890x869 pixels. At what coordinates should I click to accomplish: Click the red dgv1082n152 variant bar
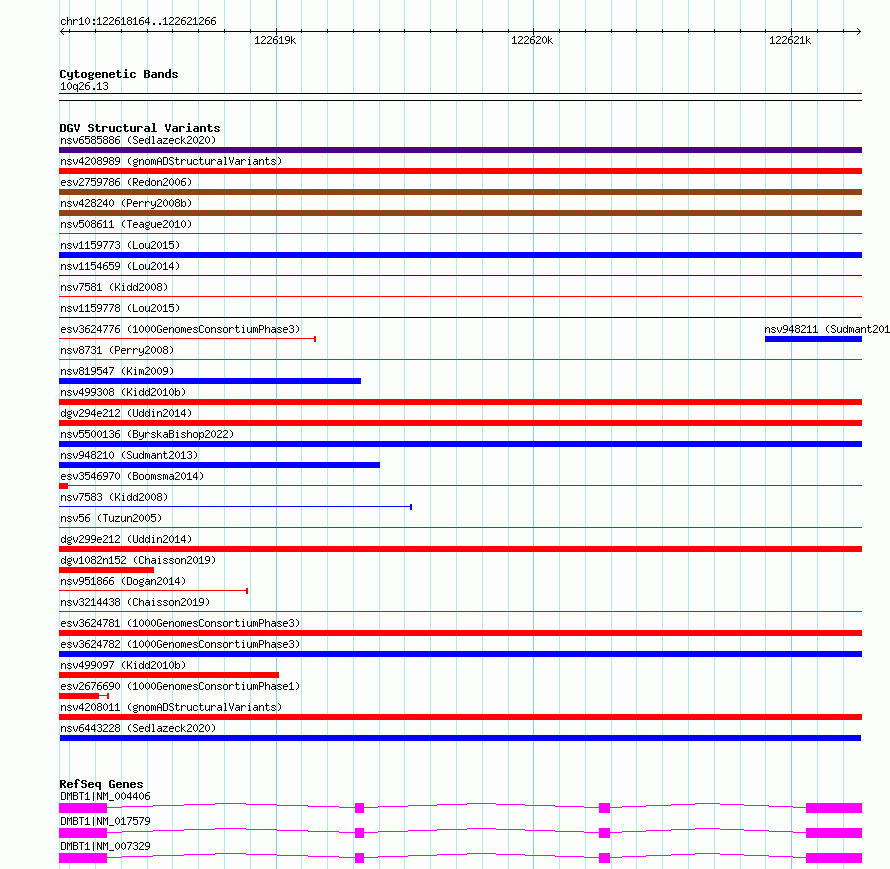107,570
